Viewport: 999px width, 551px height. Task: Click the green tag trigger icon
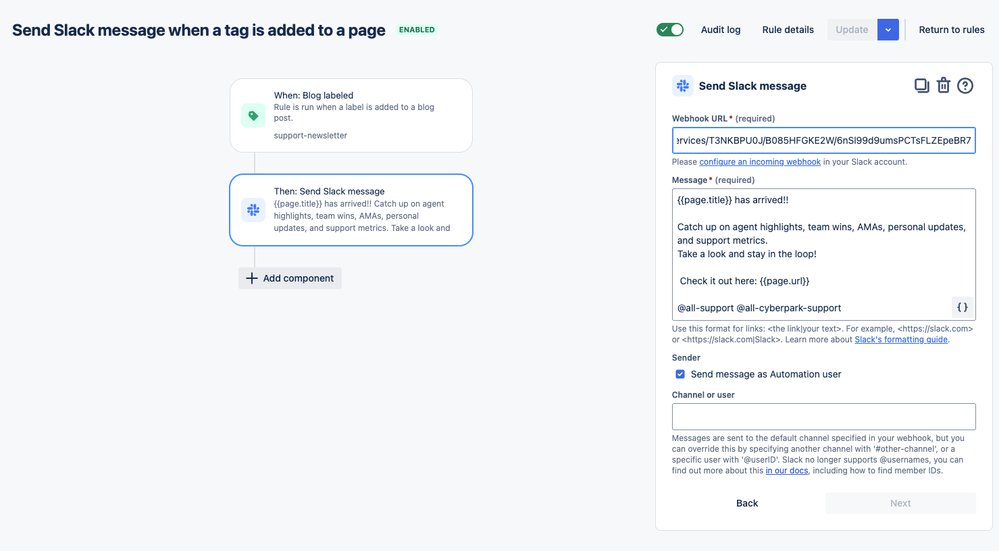(253, 115)
